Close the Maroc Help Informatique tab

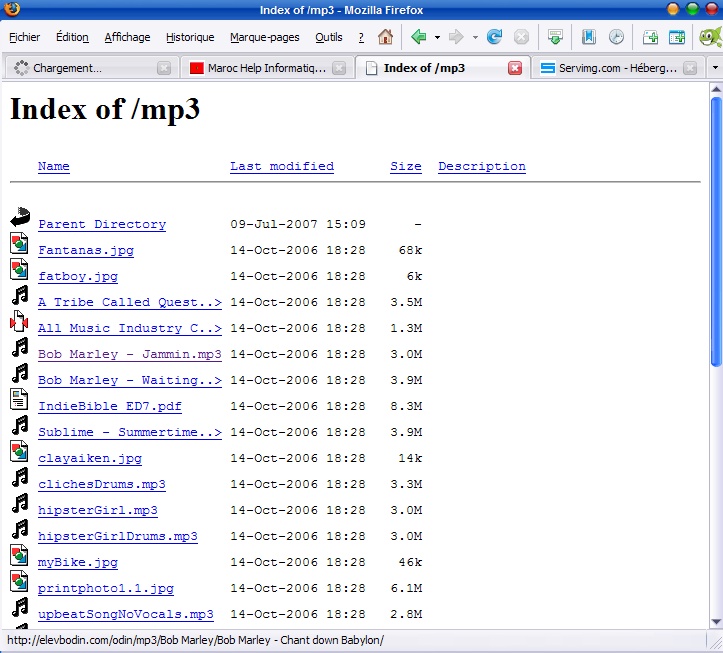point(339,68)
